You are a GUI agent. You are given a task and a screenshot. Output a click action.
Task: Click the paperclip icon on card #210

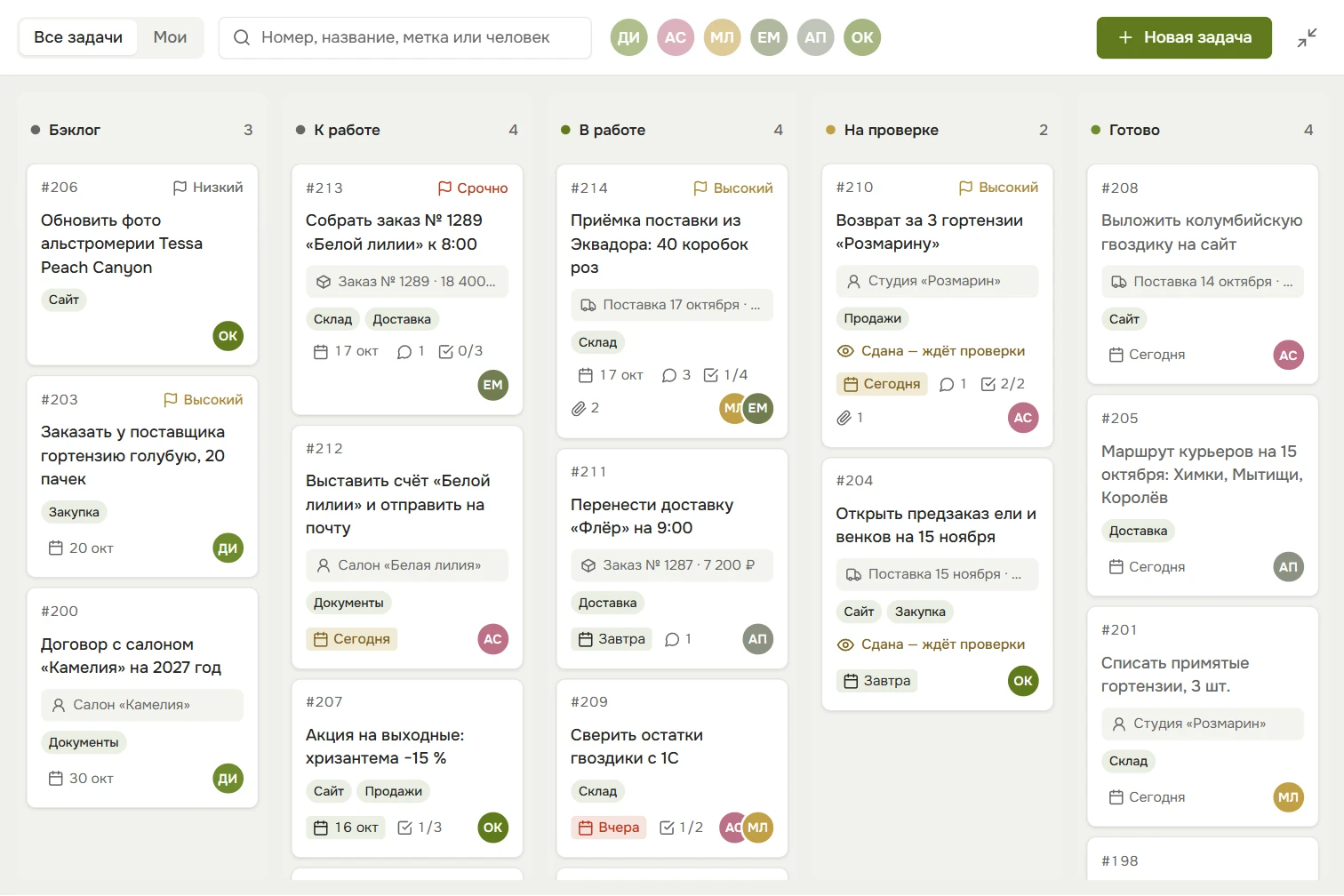click(844, 417)
